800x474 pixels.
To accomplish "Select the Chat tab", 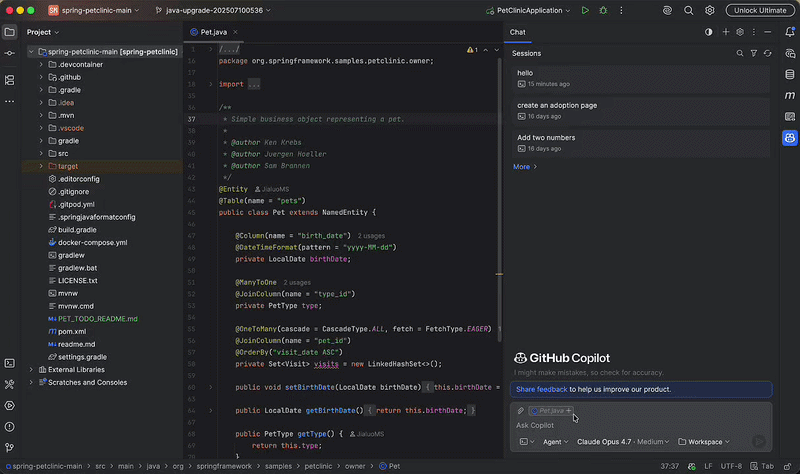I will click(517, 32).
